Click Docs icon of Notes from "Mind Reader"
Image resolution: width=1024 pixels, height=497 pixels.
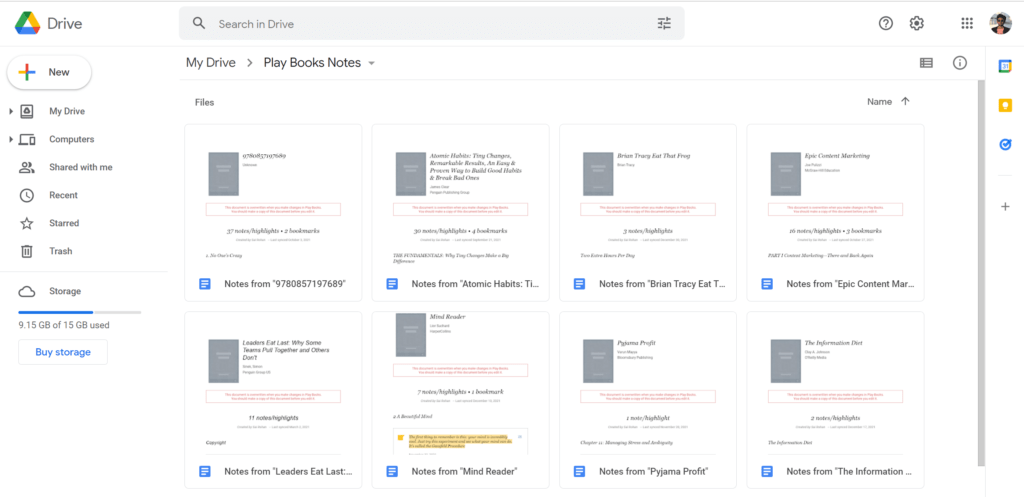(392, 472)
